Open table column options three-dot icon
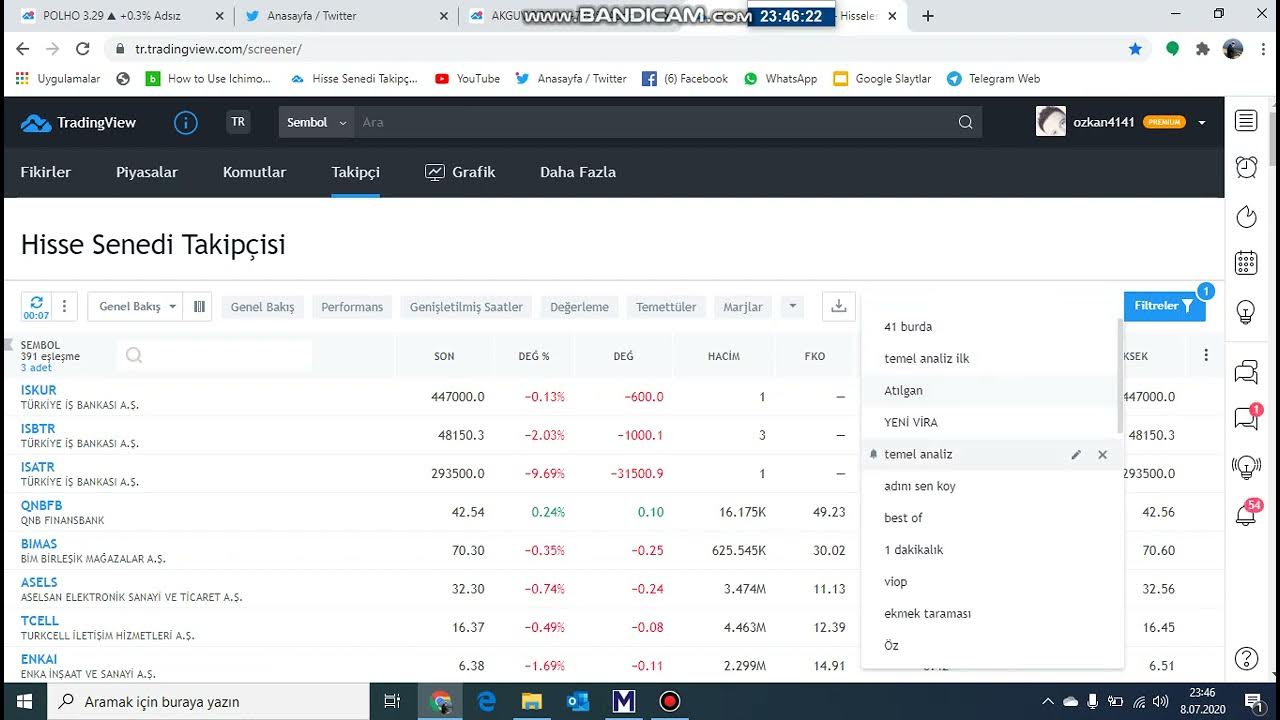The height and width of the screenshot is (720, 1280). (1206, 355)
